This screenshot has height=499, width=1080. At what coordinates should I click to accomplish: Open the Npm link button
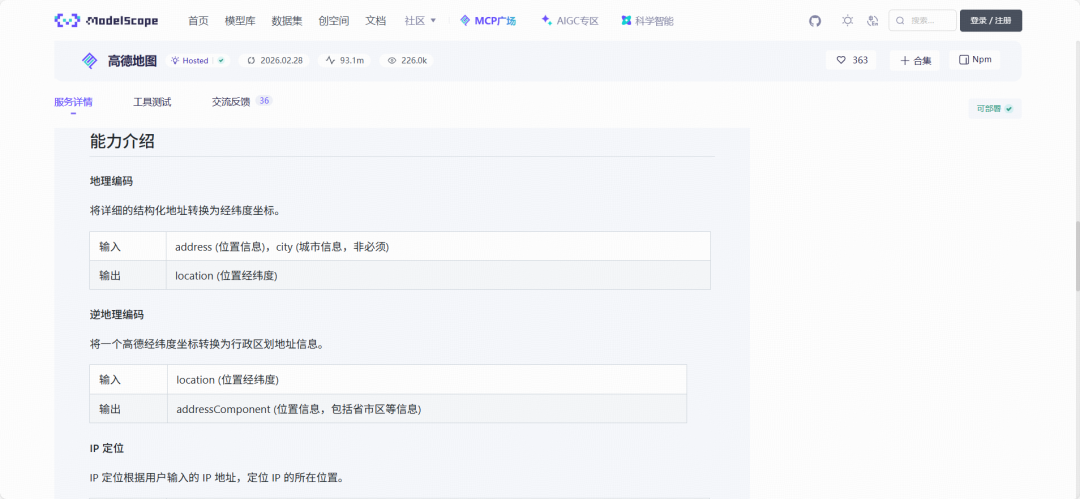tap(975, 60)
